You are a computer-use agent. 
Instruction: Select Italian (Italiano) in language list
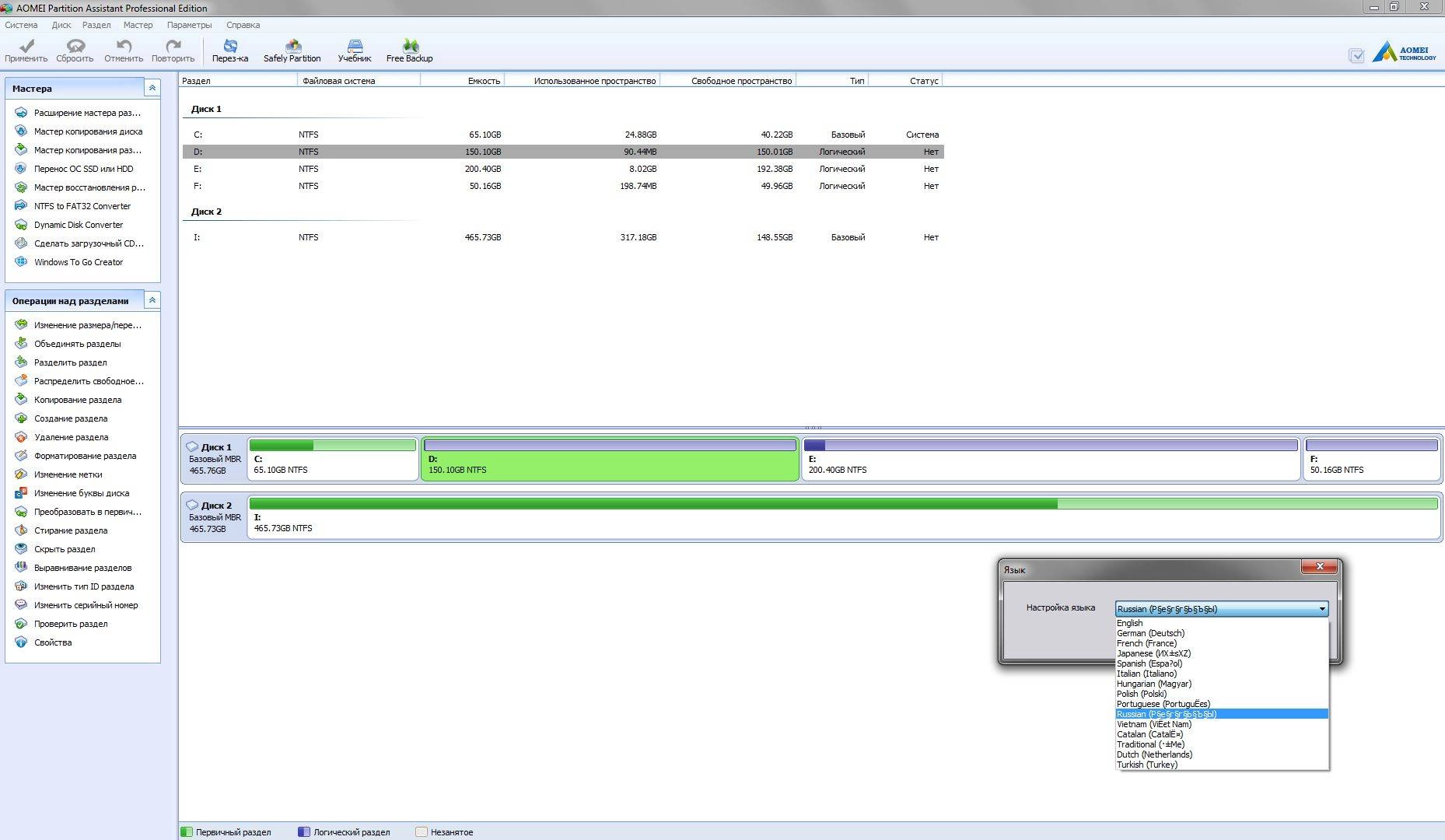coord(1222,674)
